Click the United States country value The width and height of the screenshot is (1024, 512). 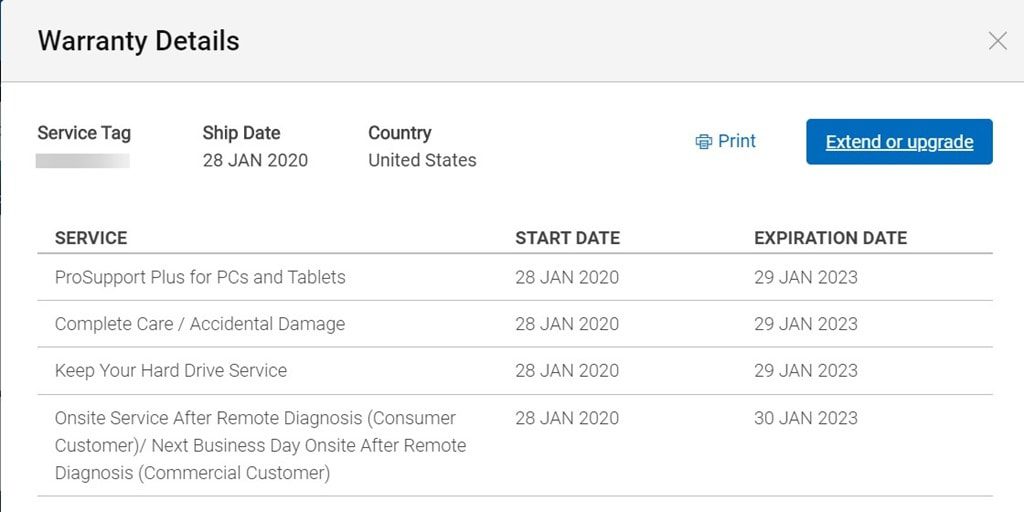[x=422, y=160]
